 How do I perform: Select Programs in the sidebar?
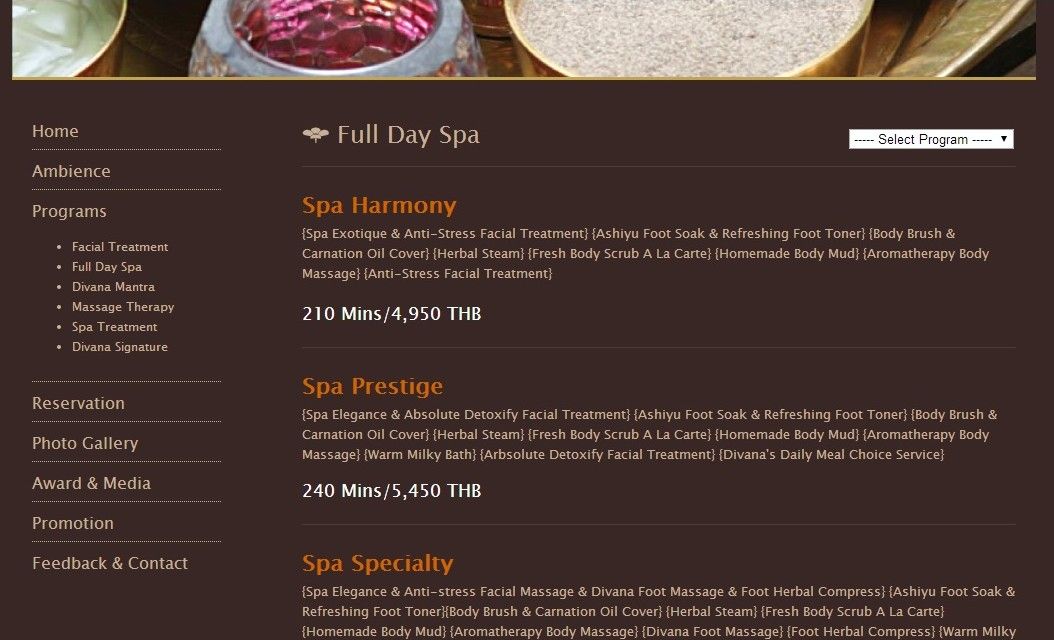click(x=69, y=211)
